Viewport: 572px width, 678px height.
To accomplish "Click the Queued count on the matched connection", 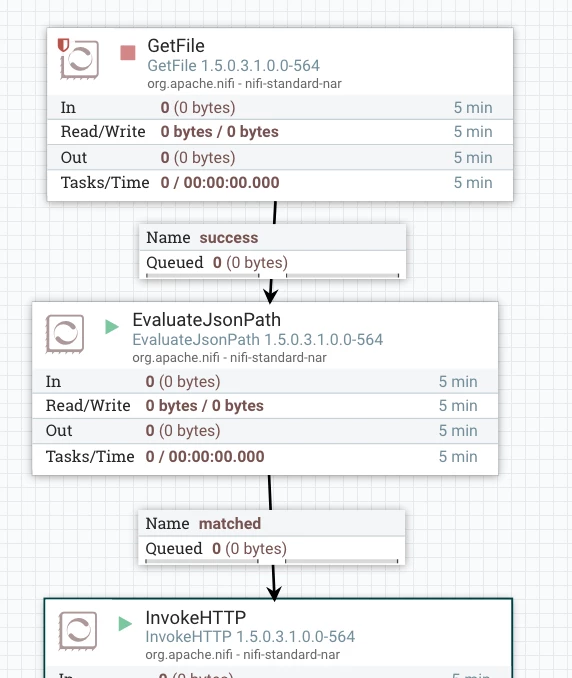I will click(249, 549).
